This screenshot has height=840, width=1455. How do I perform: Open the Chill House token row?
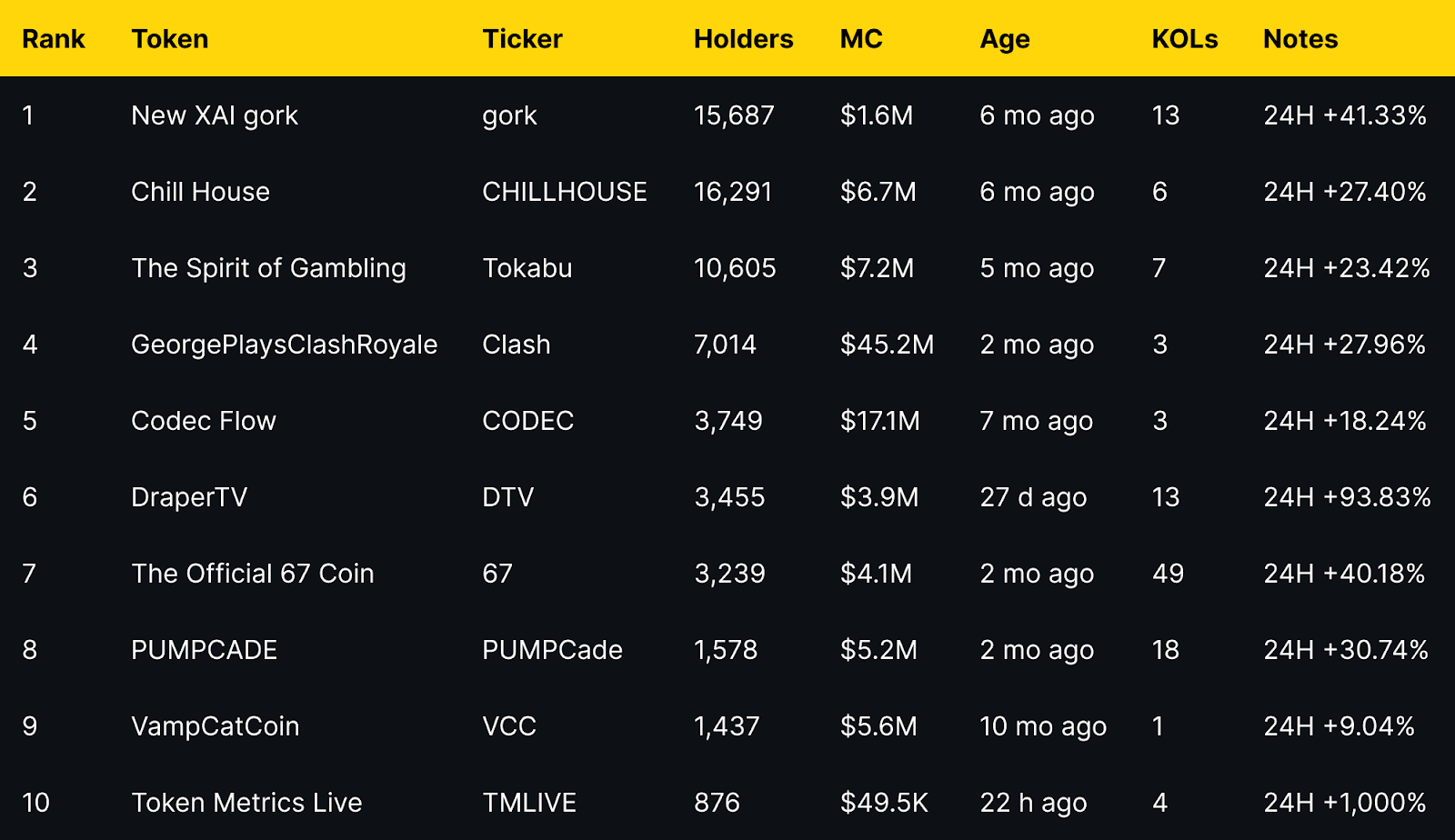point(727,192)
